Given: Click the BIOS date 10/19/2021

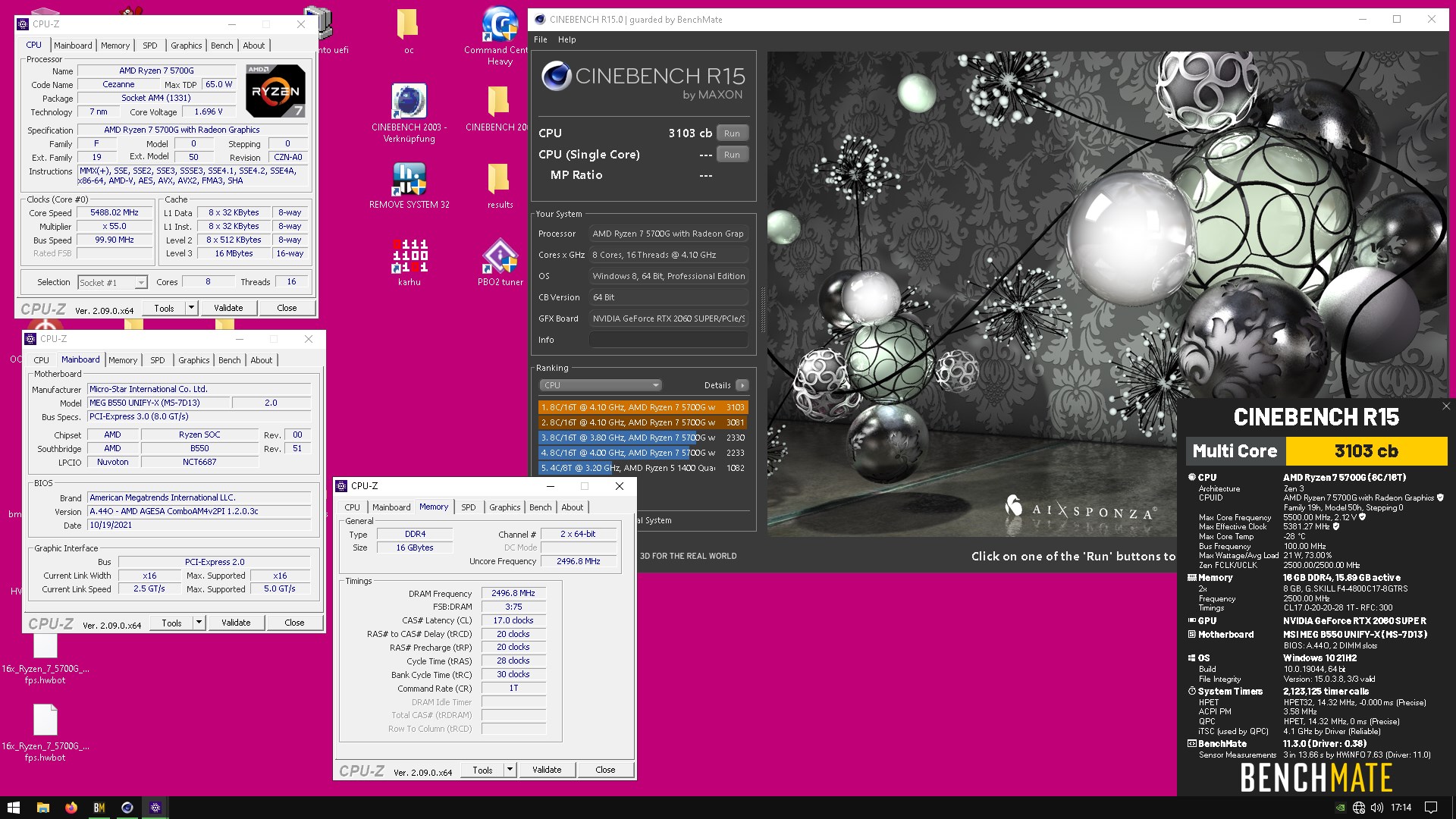Looking at the screenshot, I should pyautogui.click(x=199, y=525).
